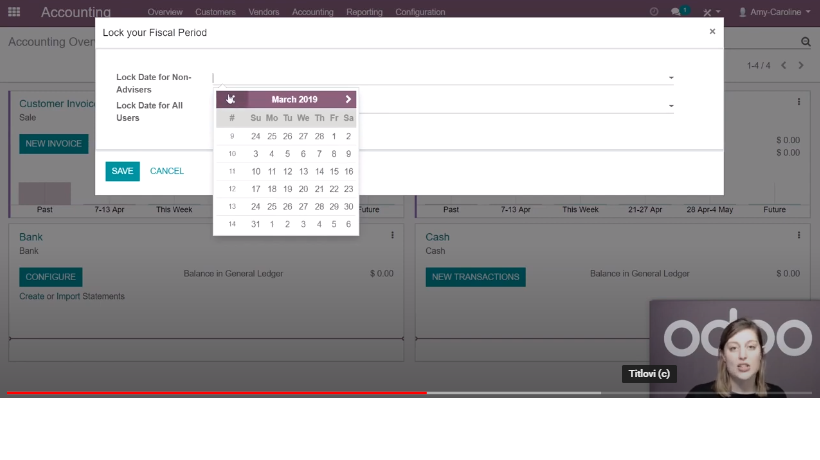Expand Lock Date for Non-Advisers dropdown arrow

[x=671, y=78]
